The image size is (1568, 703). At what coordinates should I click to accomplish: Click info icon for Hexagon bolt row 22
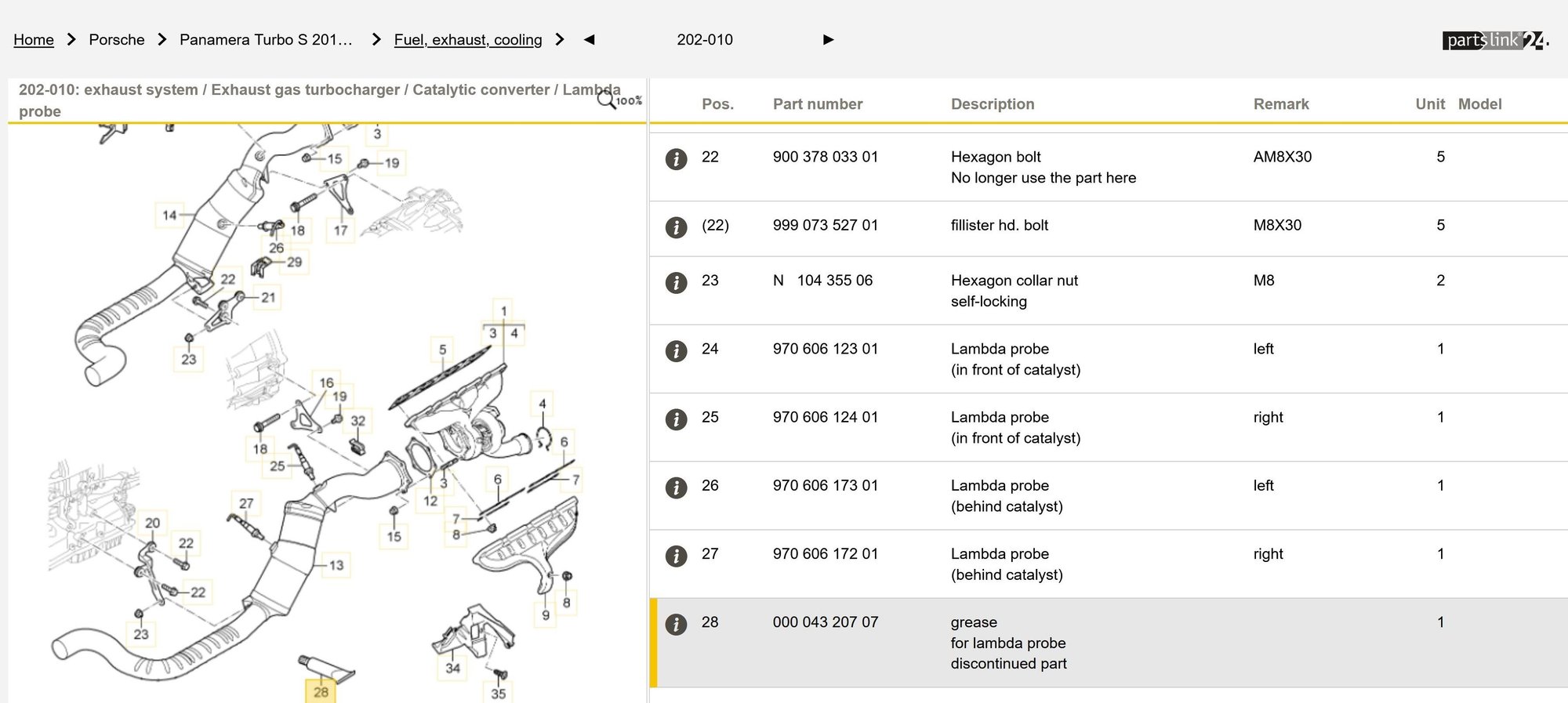point(676,159)
